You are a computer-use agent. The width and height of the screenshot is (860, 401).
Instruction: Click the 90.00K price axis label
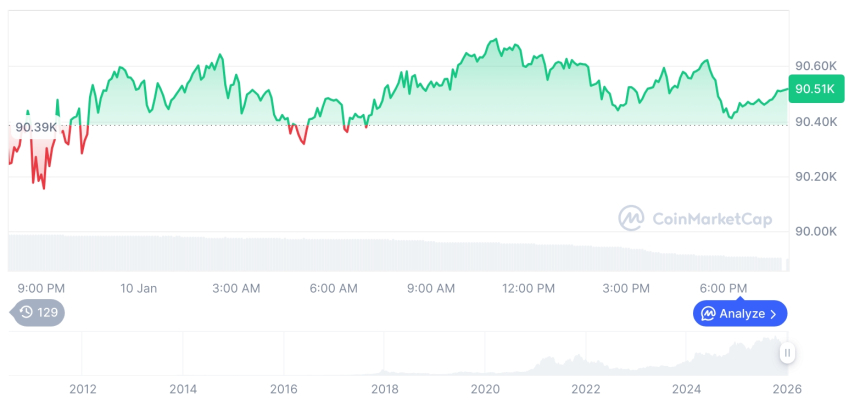coord(815,232)
